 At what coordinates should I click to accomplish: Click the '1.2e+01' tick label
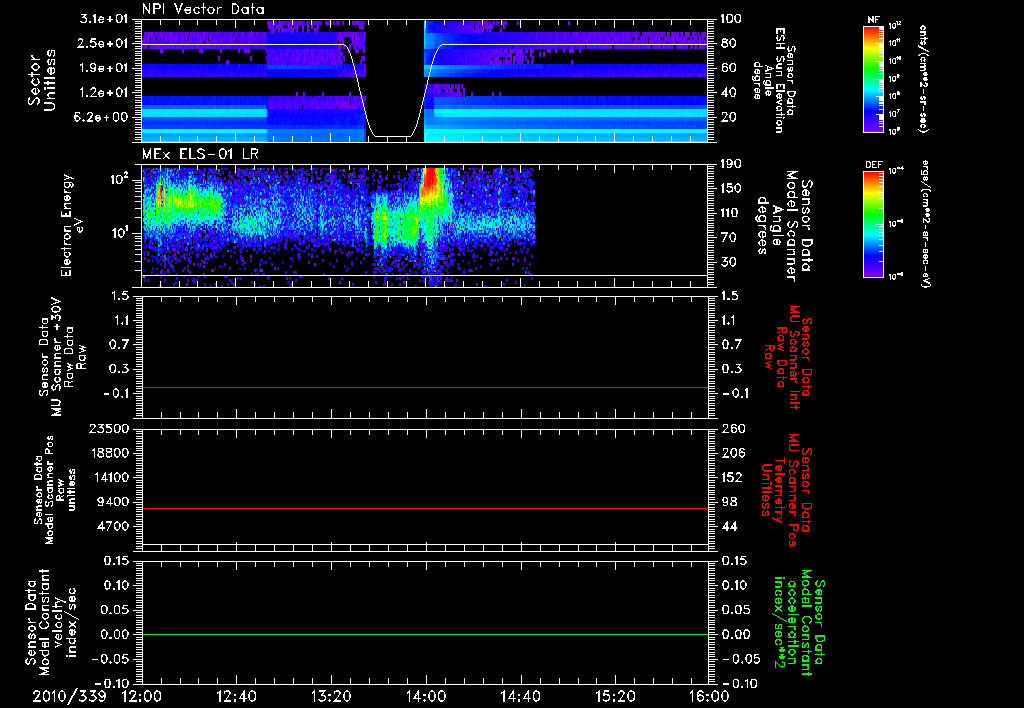(x=105, y=93)
